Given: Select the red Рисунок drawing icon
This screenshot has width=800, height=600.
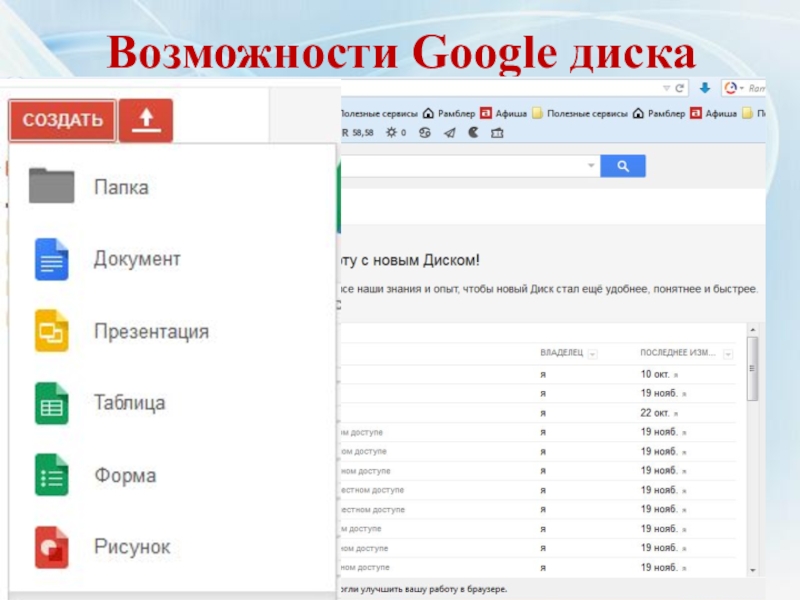Looking at the screenshot, I should [x=51, y=547].
